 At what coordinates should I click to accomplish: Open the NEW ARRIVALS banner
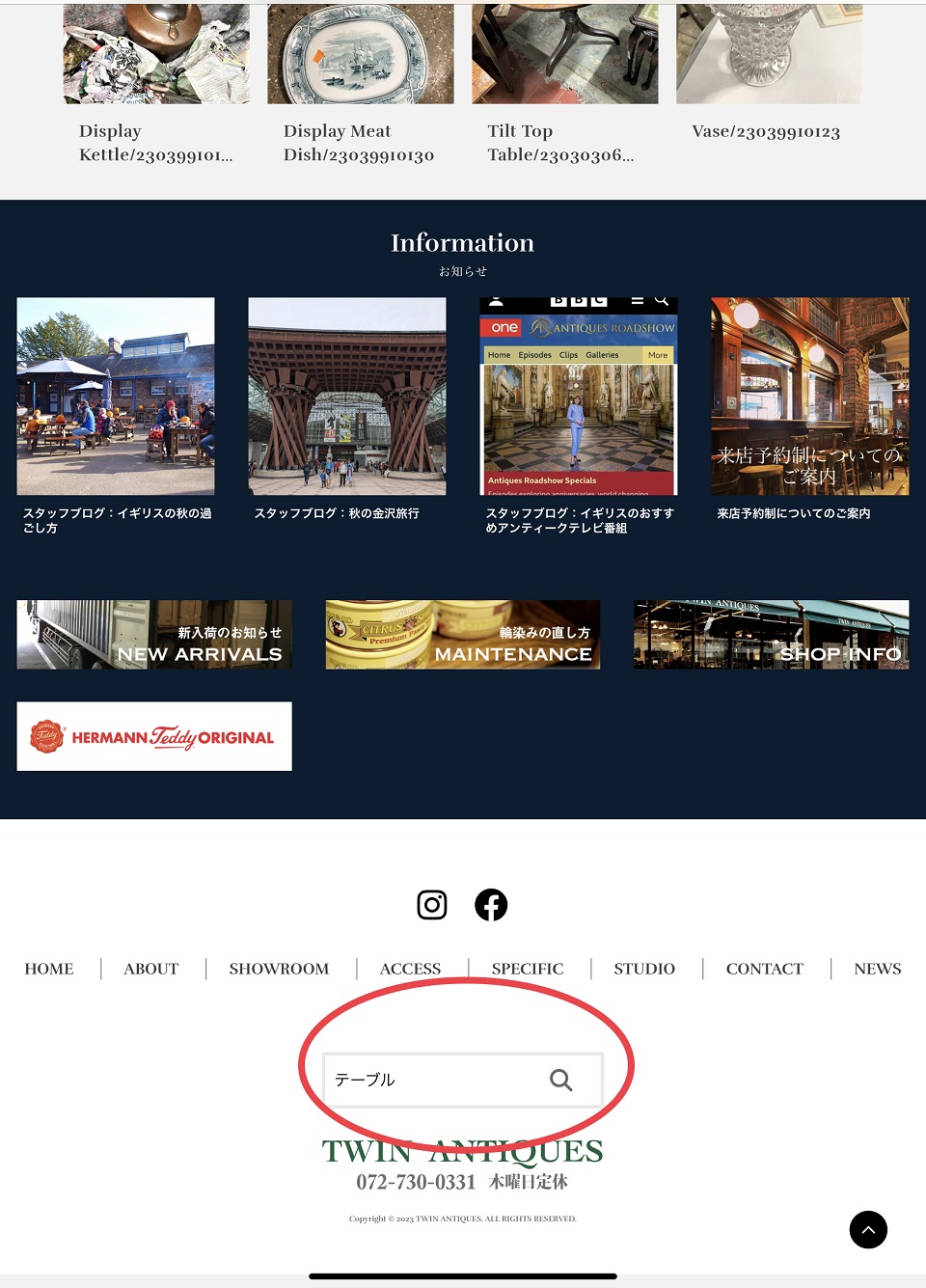click(x=154, y=635)
